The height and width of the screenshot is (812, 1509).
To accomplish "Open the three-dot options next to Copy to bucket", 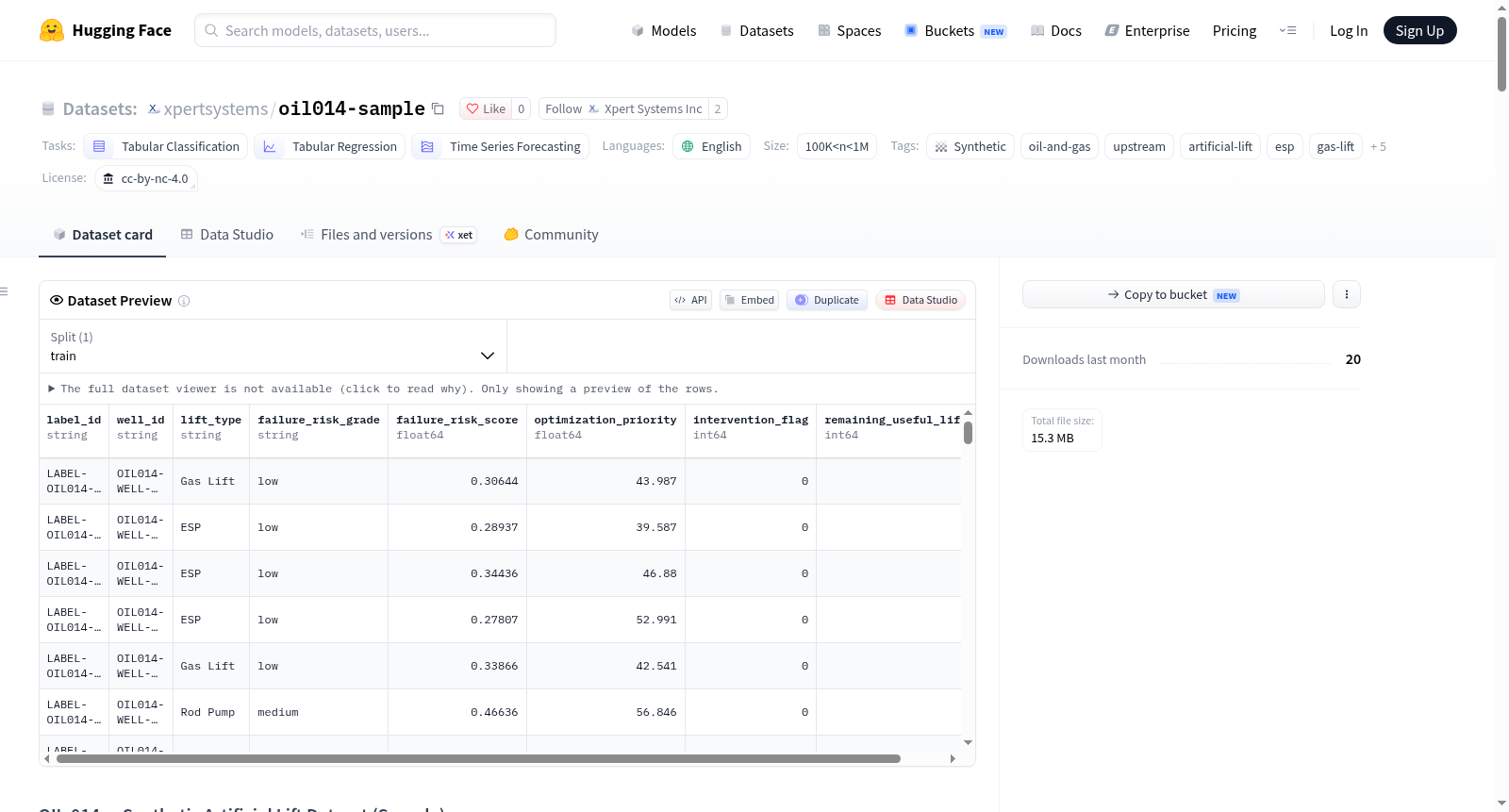I will point(1346,294).
